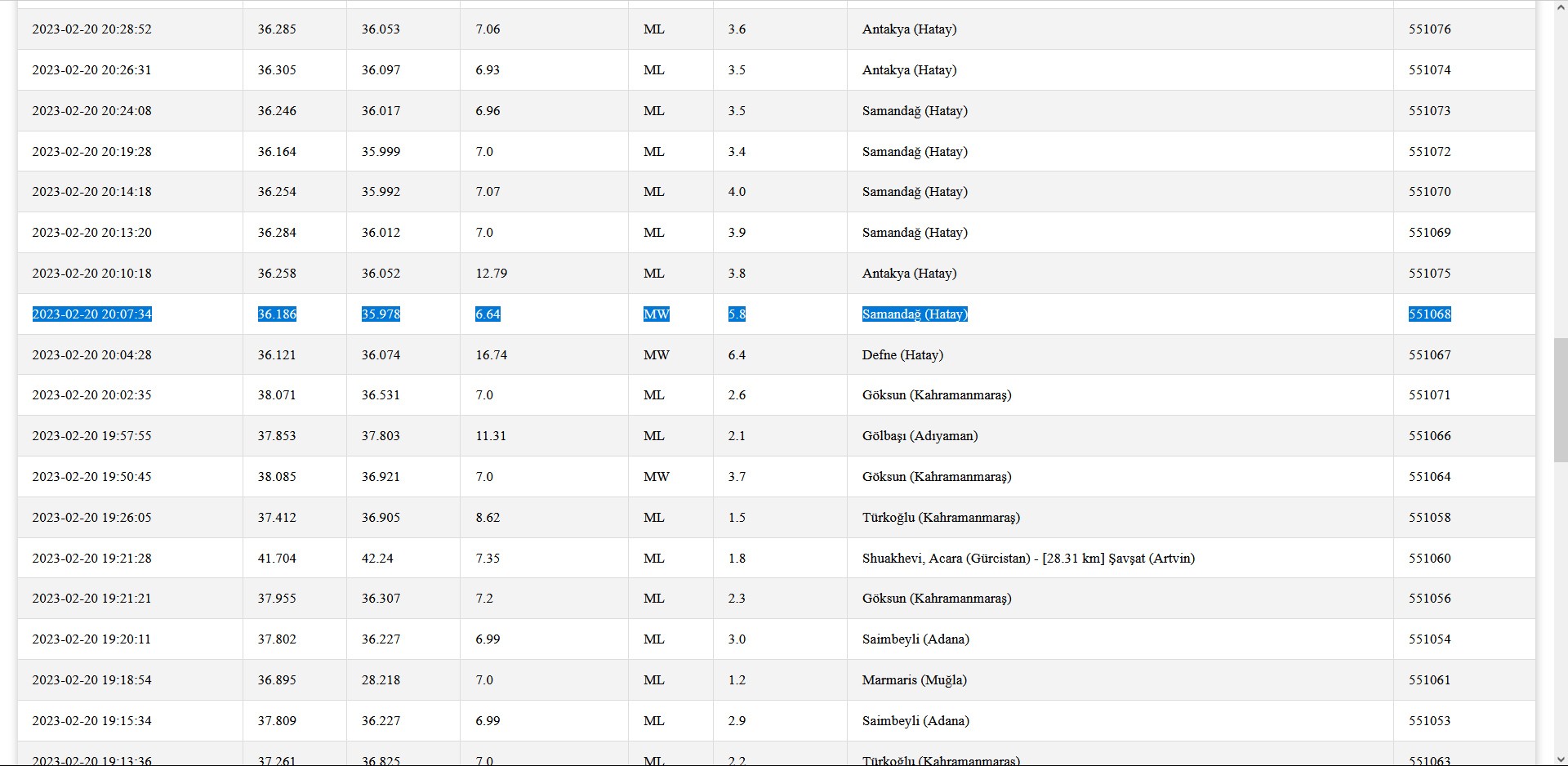The width and height of the screenshot is (1568, 766).
Task: Click timestamp 2023-02-20 19:15:34
Action: tap(92, 721)
